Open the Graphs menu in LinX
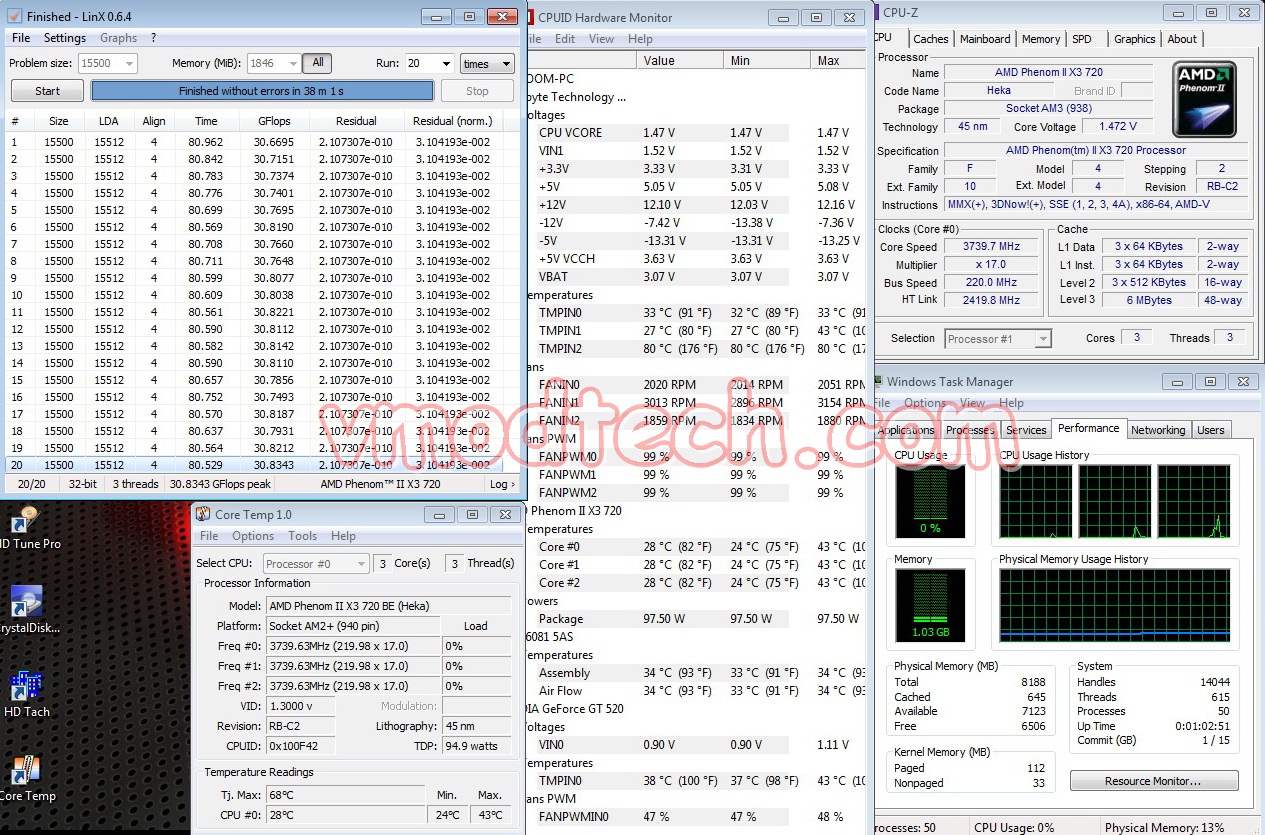Image resolution: width=1265 pixels, height=835 pixels. coord(118,38)
